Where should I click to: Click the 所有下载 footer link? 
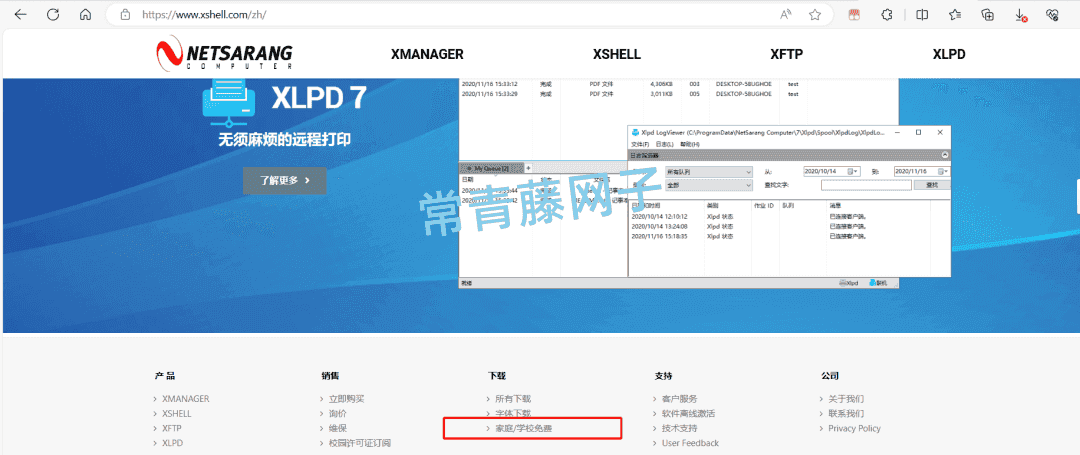[513, 399]
